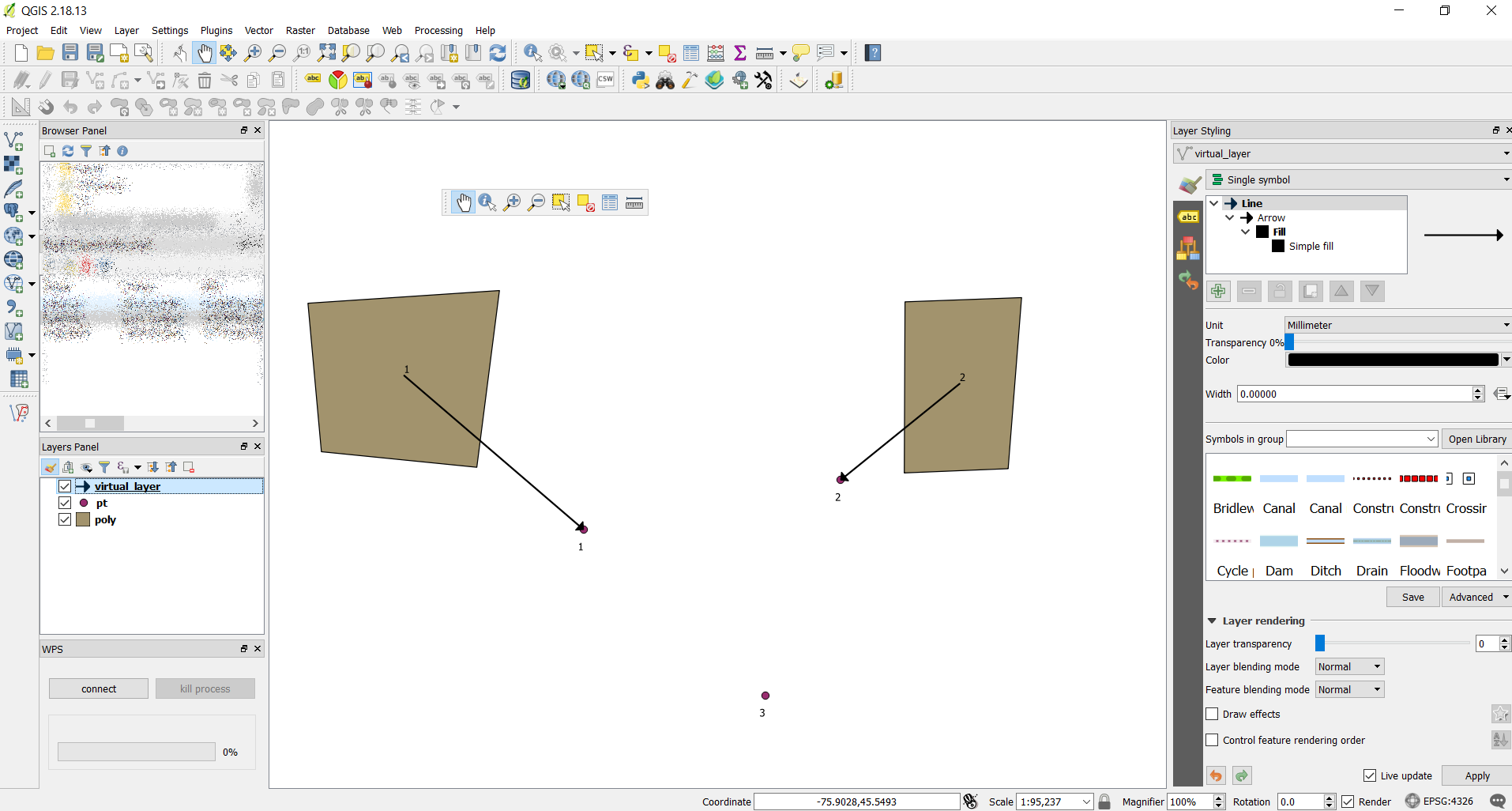The image size is (1512, 811).
Task: Click the Add Vector Layer icon in sidebar
Action: coord(14,141)
